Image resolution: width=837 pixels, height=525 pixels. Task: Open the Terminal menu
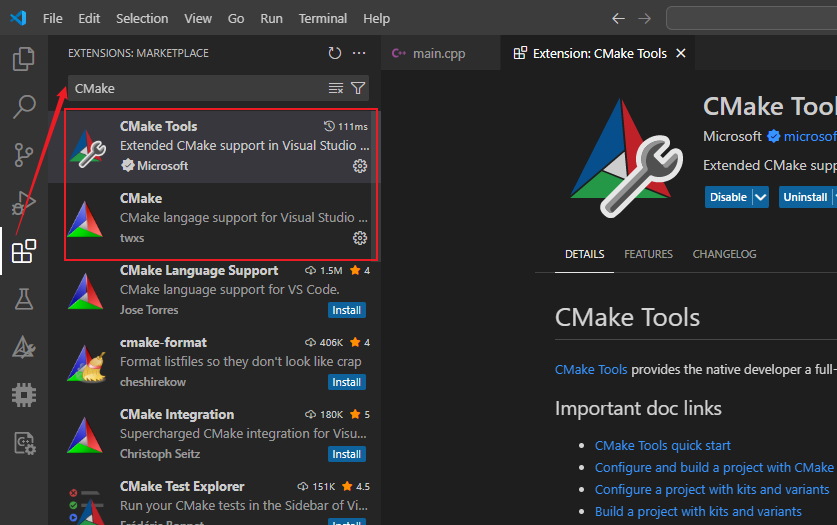[323, 19]
